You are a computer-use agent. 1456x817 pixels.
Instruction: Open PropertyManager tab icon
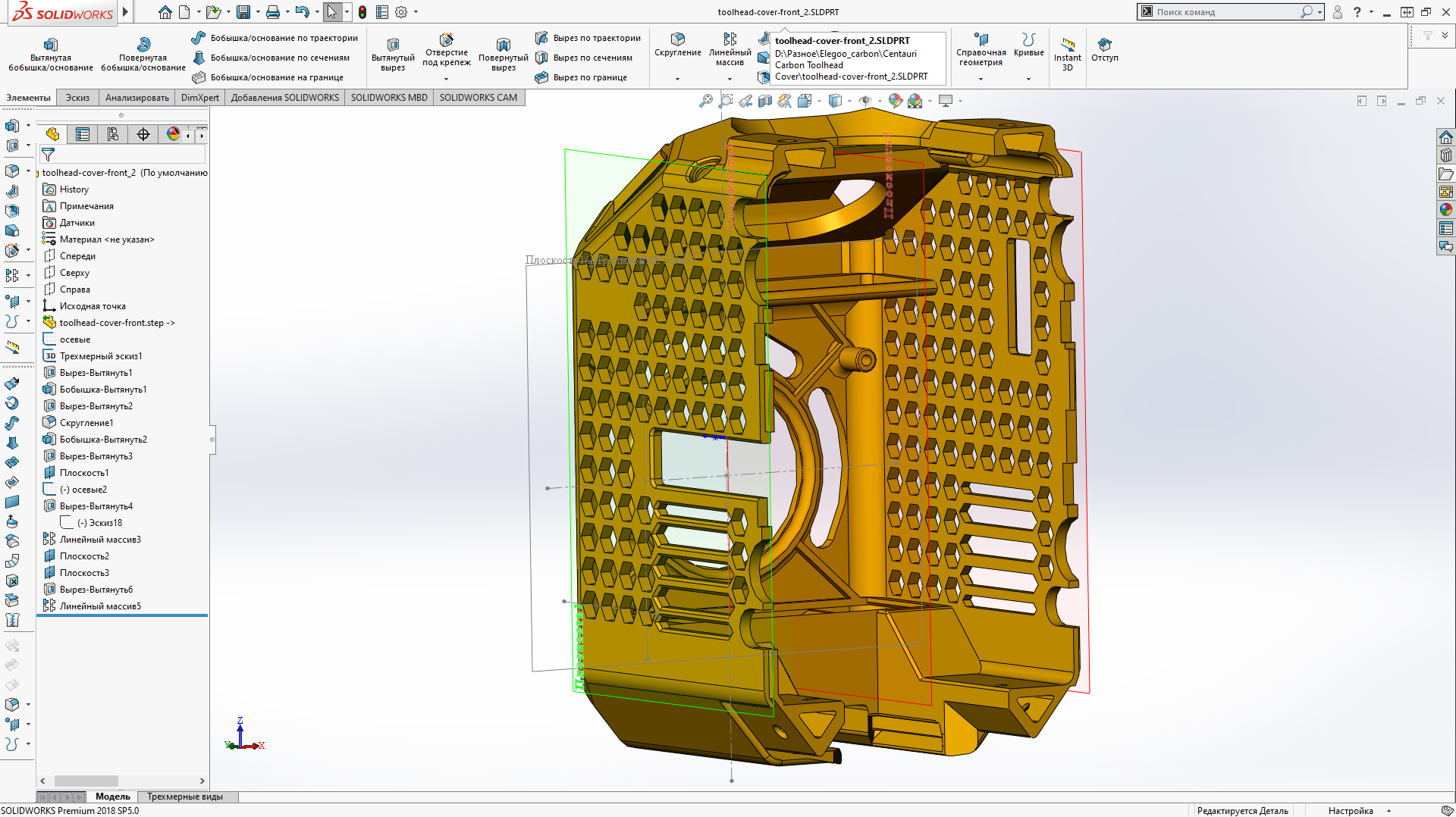83,134
